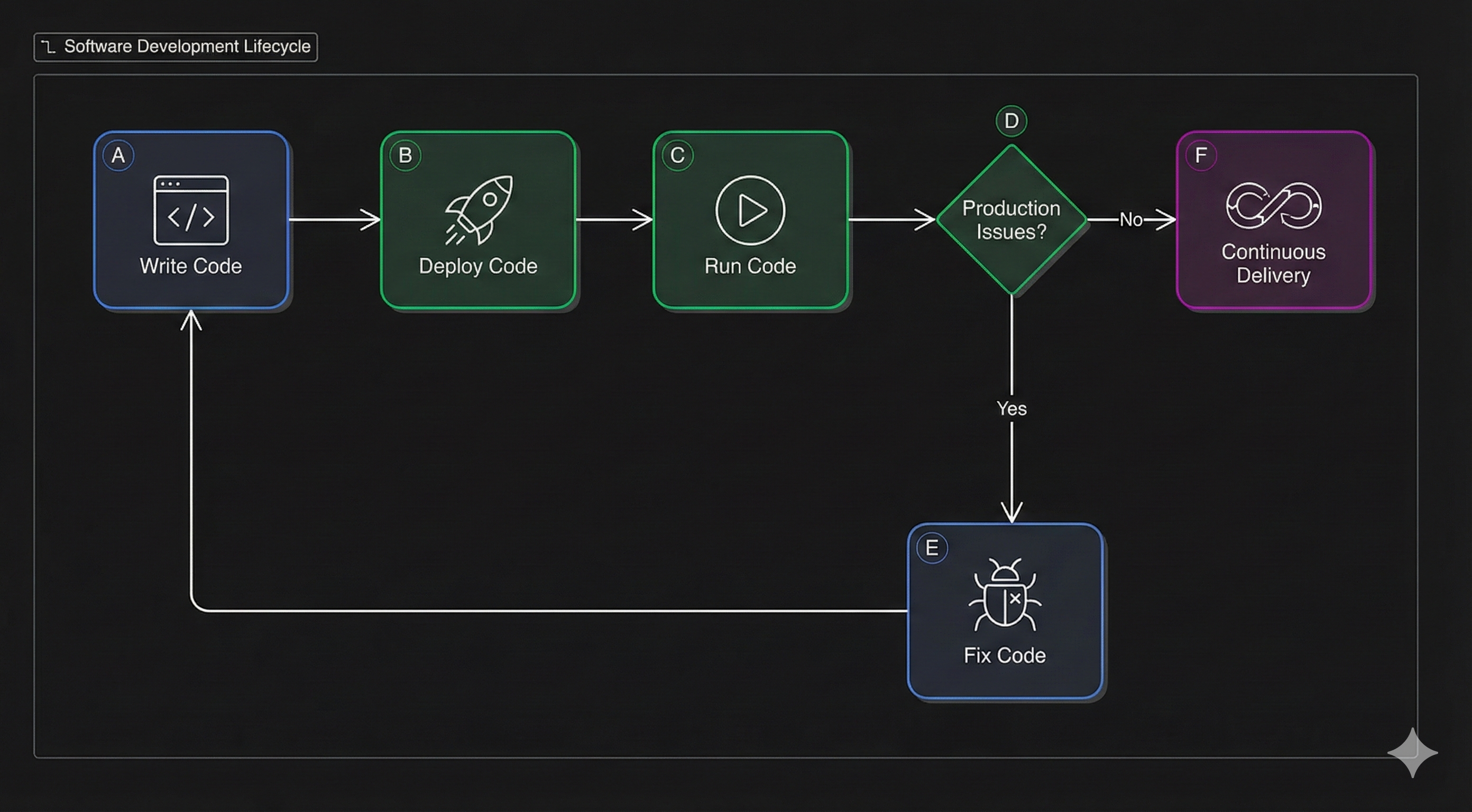Click the 'E' badge on the Fix Code node
Viewport: 1472px width, 812px height.
[x=933, y=548]
